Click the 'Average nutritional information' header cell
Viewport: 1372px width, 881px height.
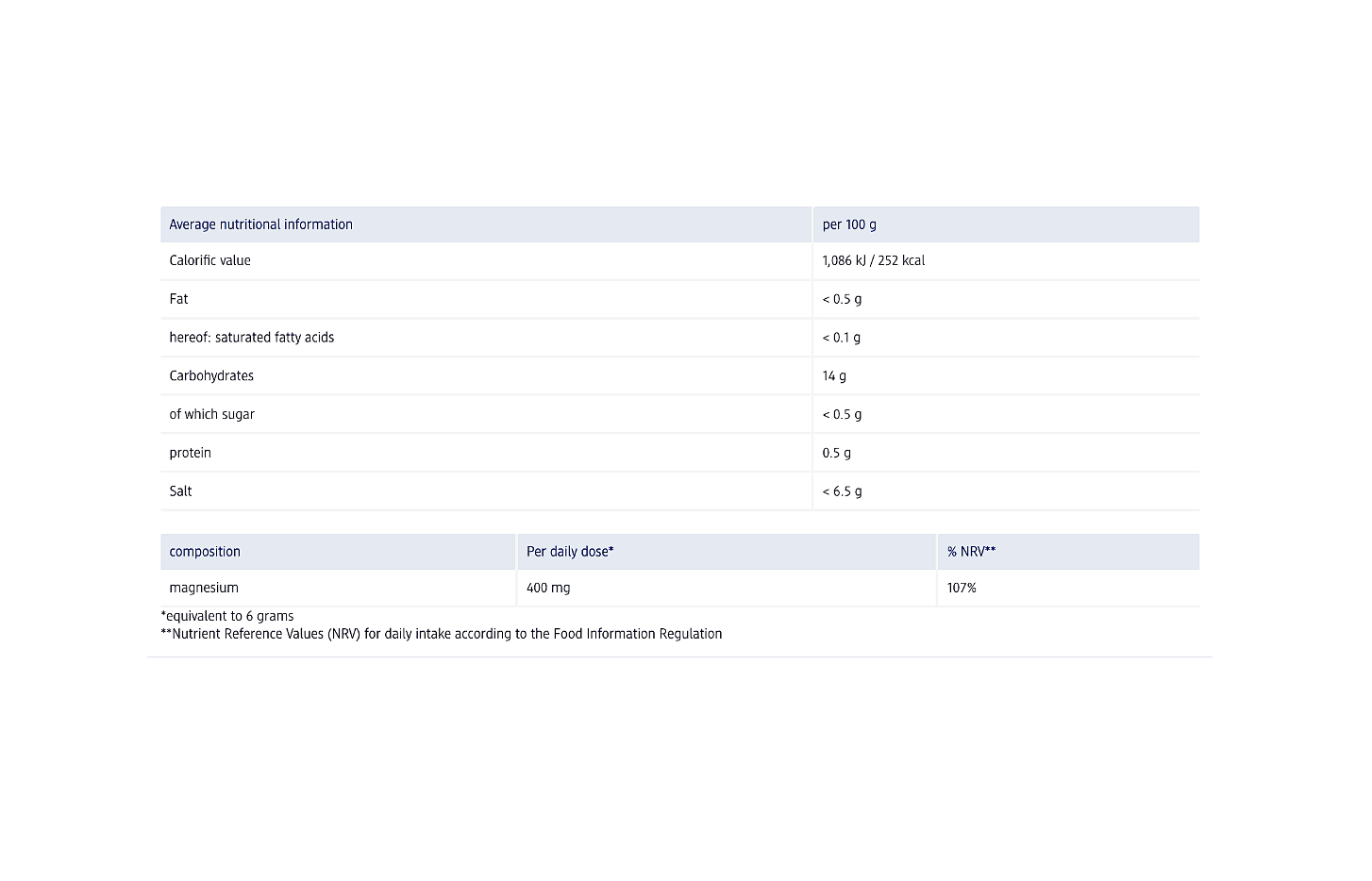(x=260, y=224)
